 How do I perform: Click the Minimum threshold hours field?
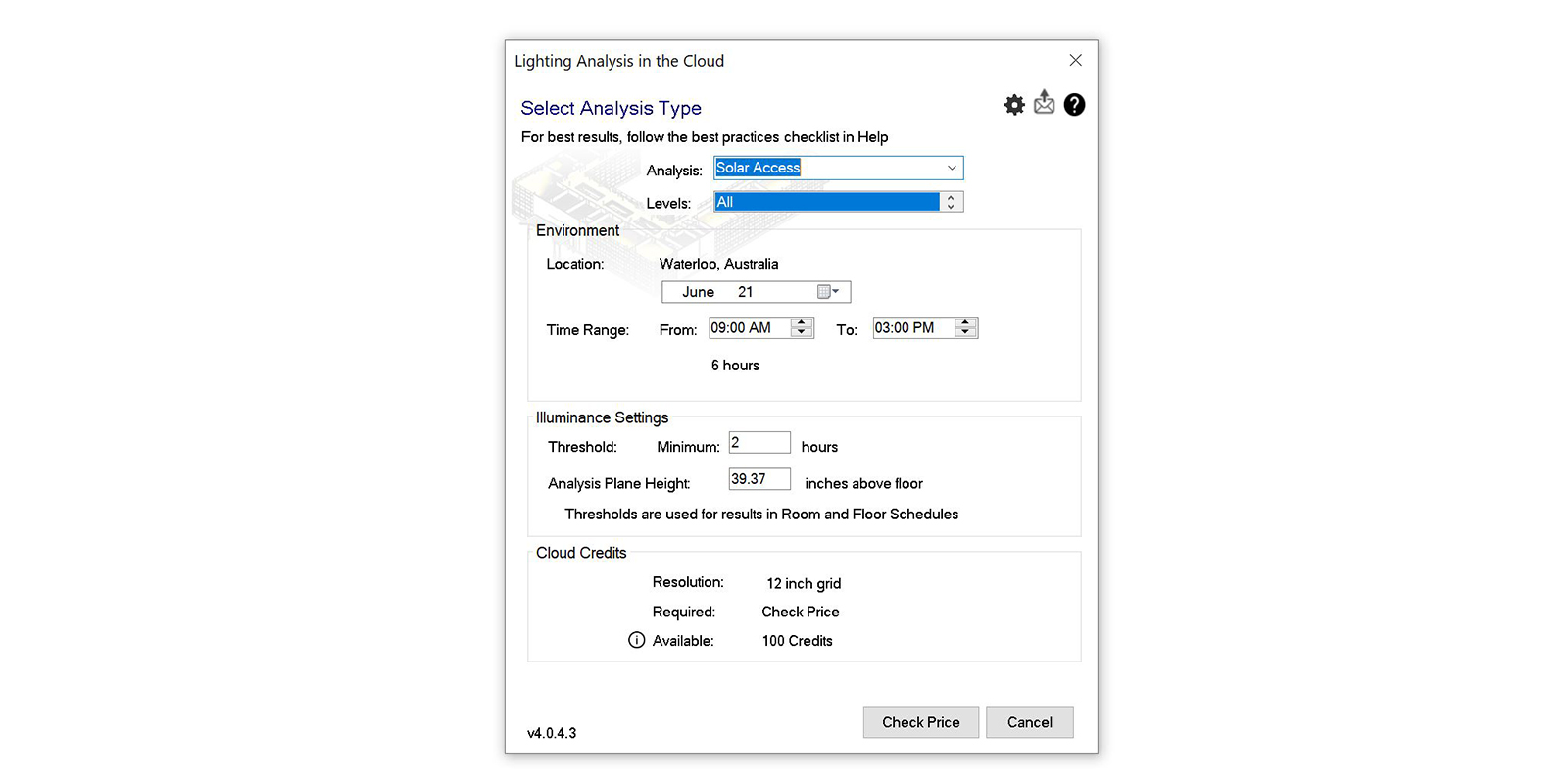point(759,443)
